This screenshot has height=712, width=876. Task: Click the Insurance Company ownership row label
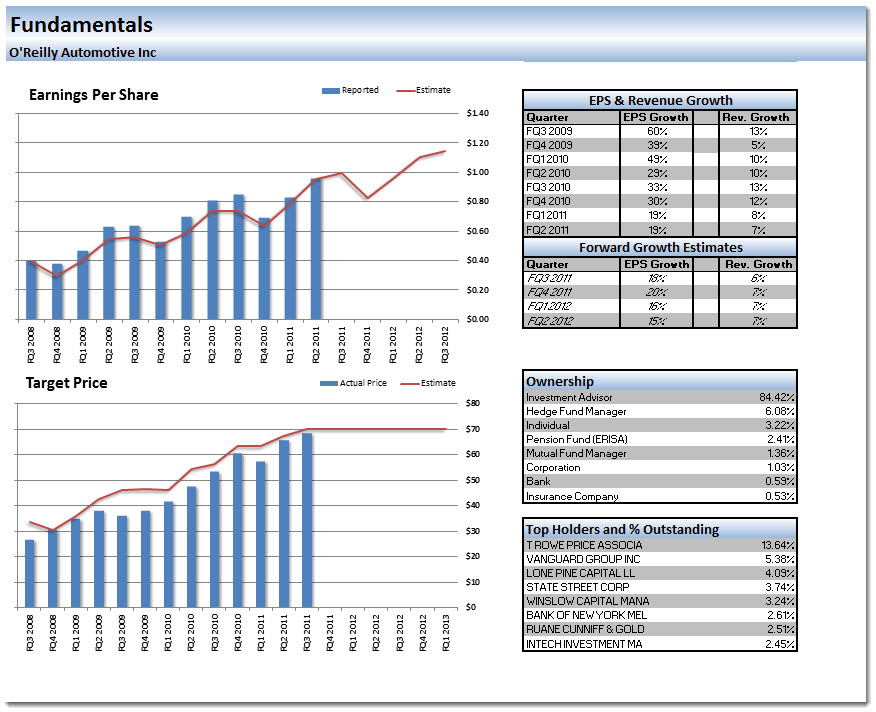tap(572, 496)
